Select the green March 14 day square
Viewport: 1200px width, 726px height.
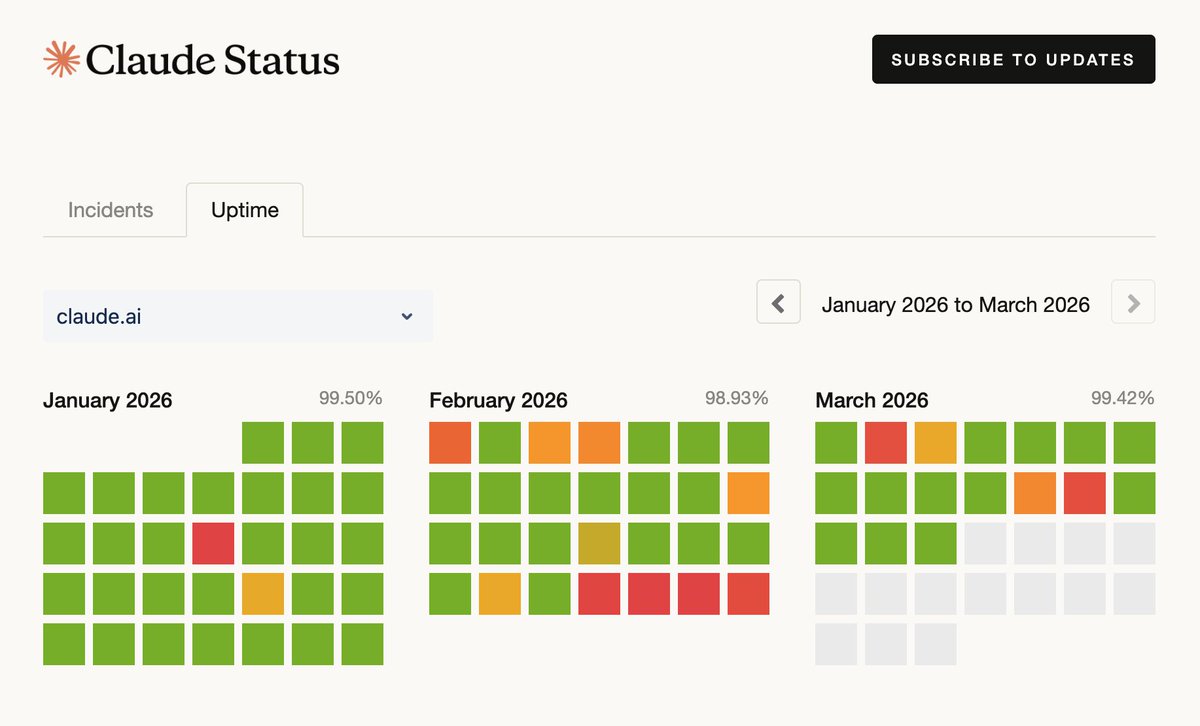pos(1134,493)
